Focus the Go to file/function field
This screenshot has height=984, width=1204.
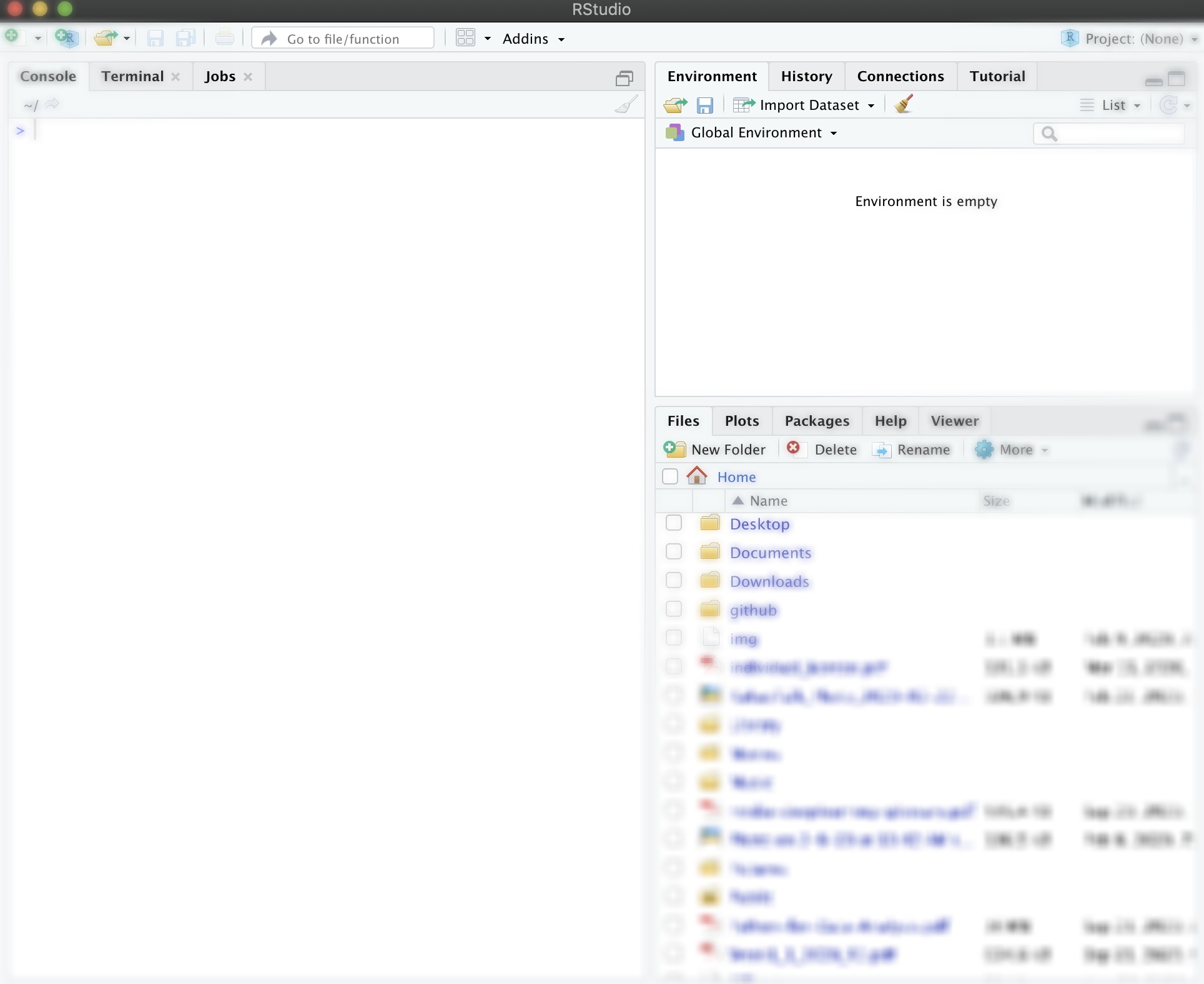click(x=343, y=39)
